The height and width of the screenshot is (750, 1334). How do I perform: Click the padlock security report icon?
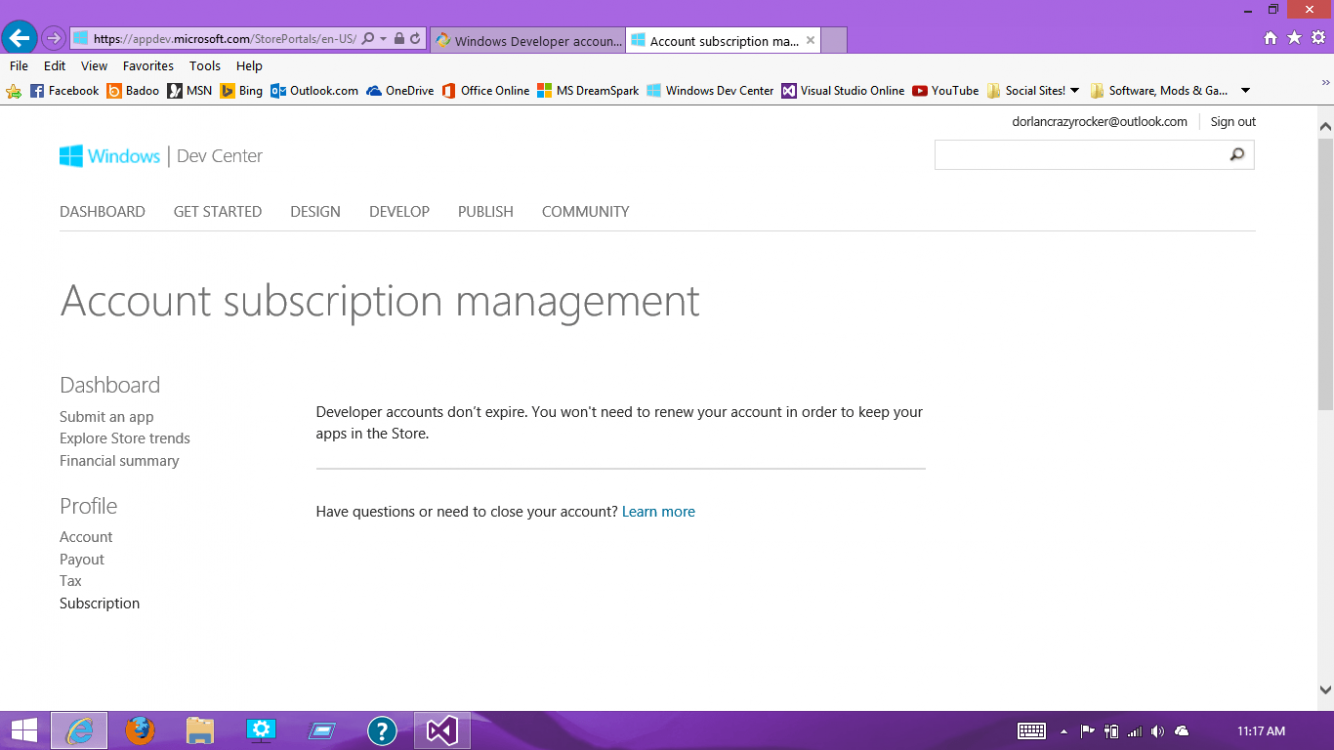(399, 39)
